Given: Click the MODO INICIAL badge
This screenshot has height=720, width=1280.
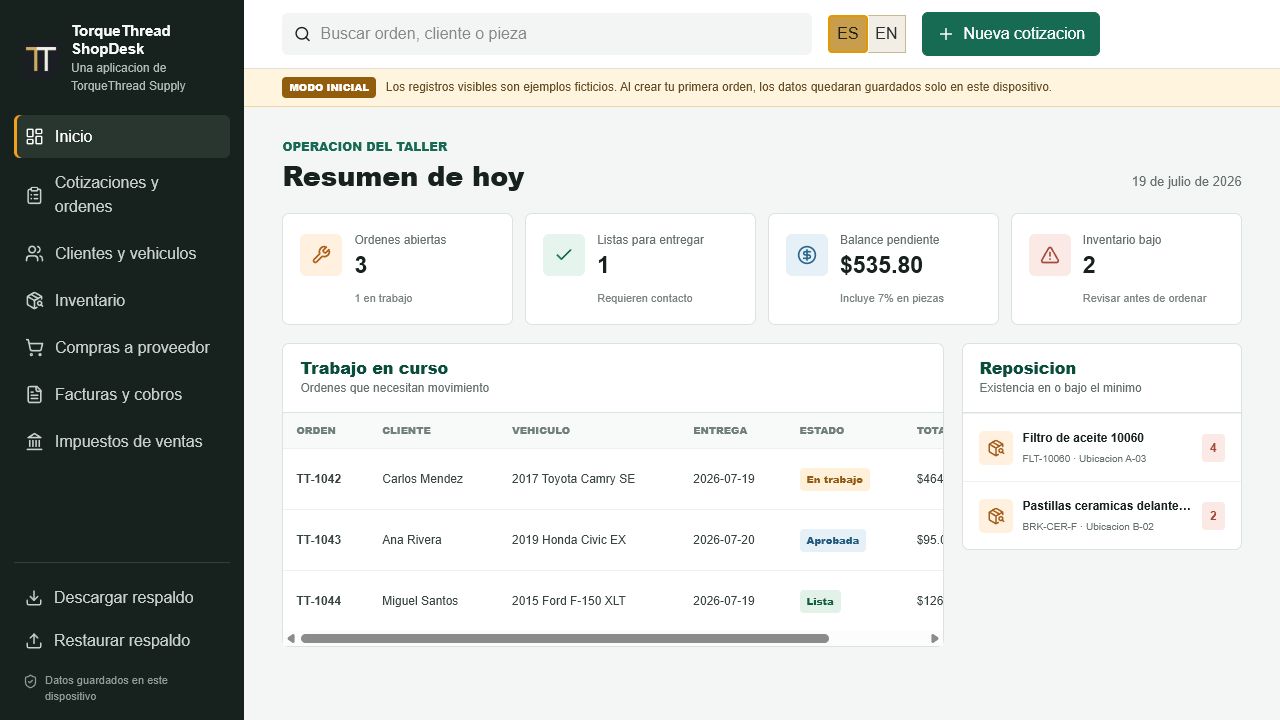Looking at the screenshot, I should point(329,88).
